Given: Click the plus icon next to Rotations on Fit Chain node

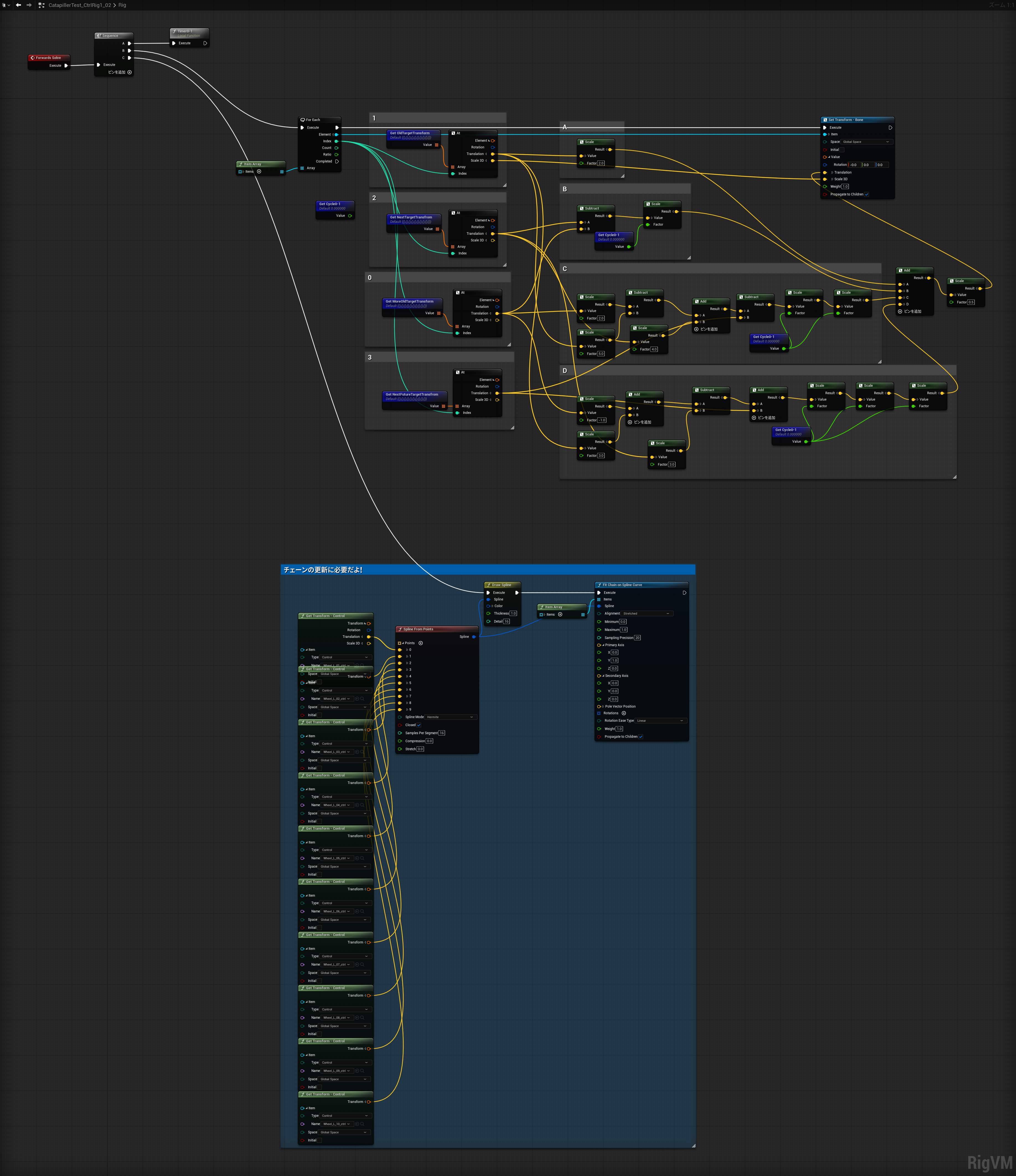Looking at the screenshot, I should (x=624, y=713).
